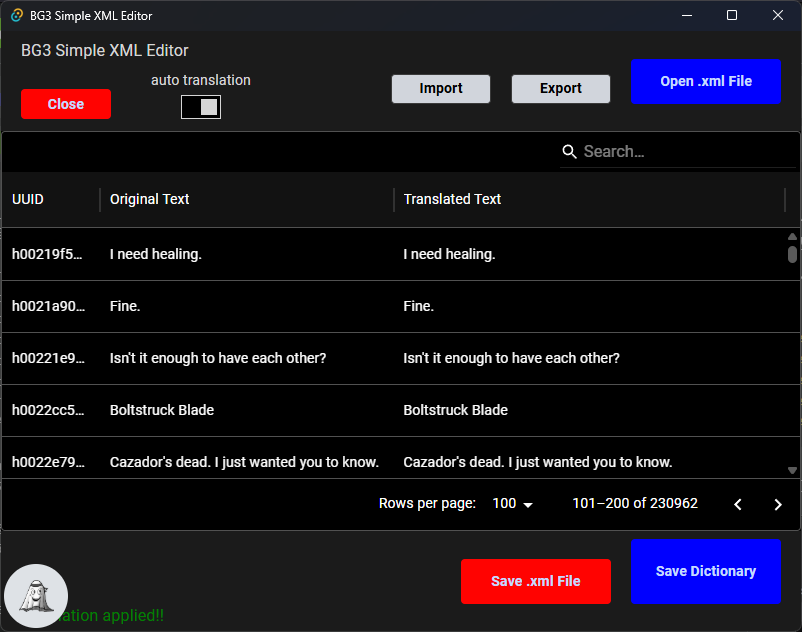Viewport: 802px width, 632px height.
Task: Save the dictionary
Action: (706, 571)
